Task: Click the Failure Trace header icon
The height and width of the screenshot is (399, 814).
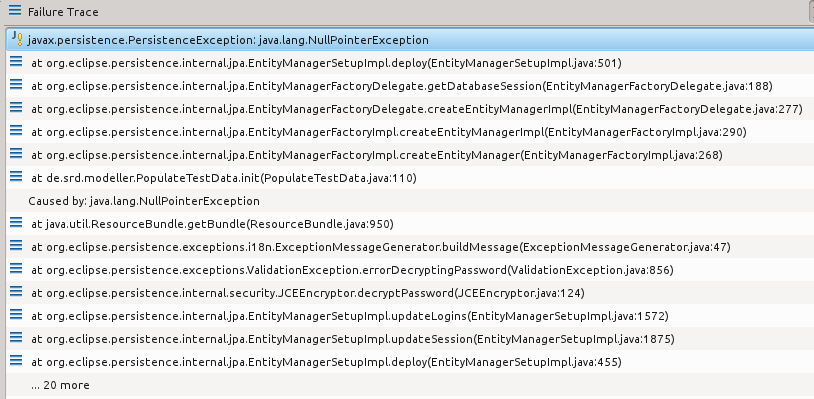Action: (15, 10)
